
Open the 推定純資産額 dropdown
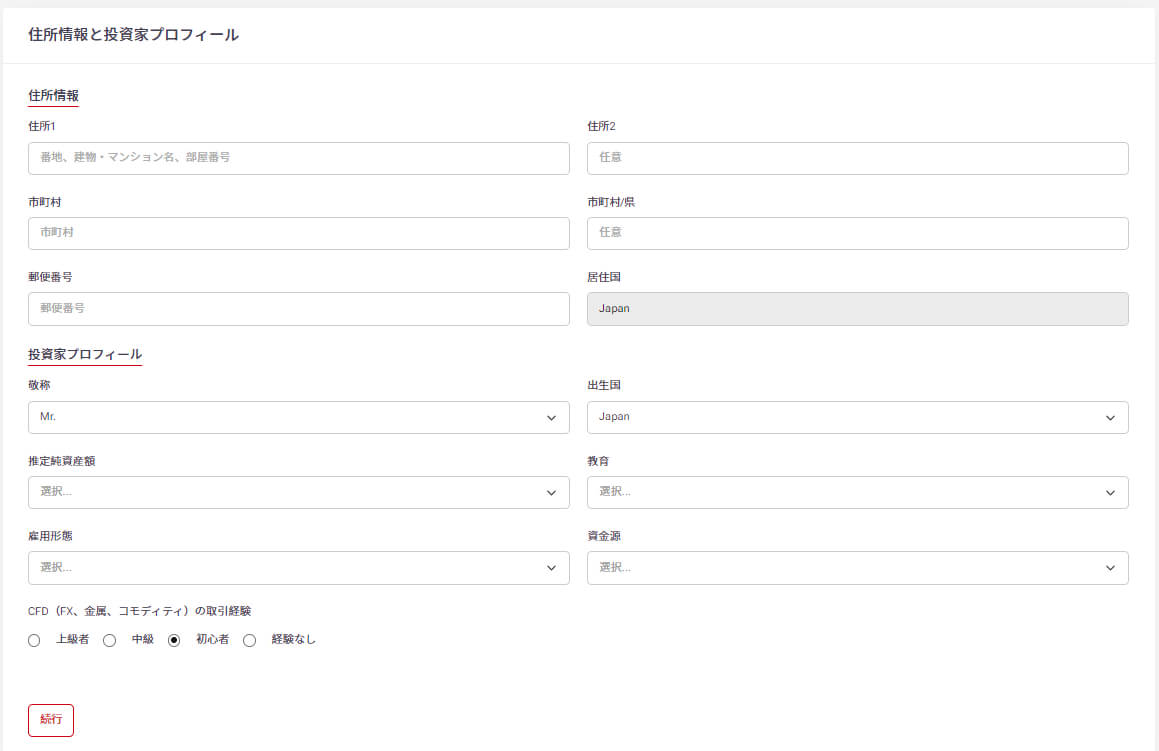click(298, 492)
